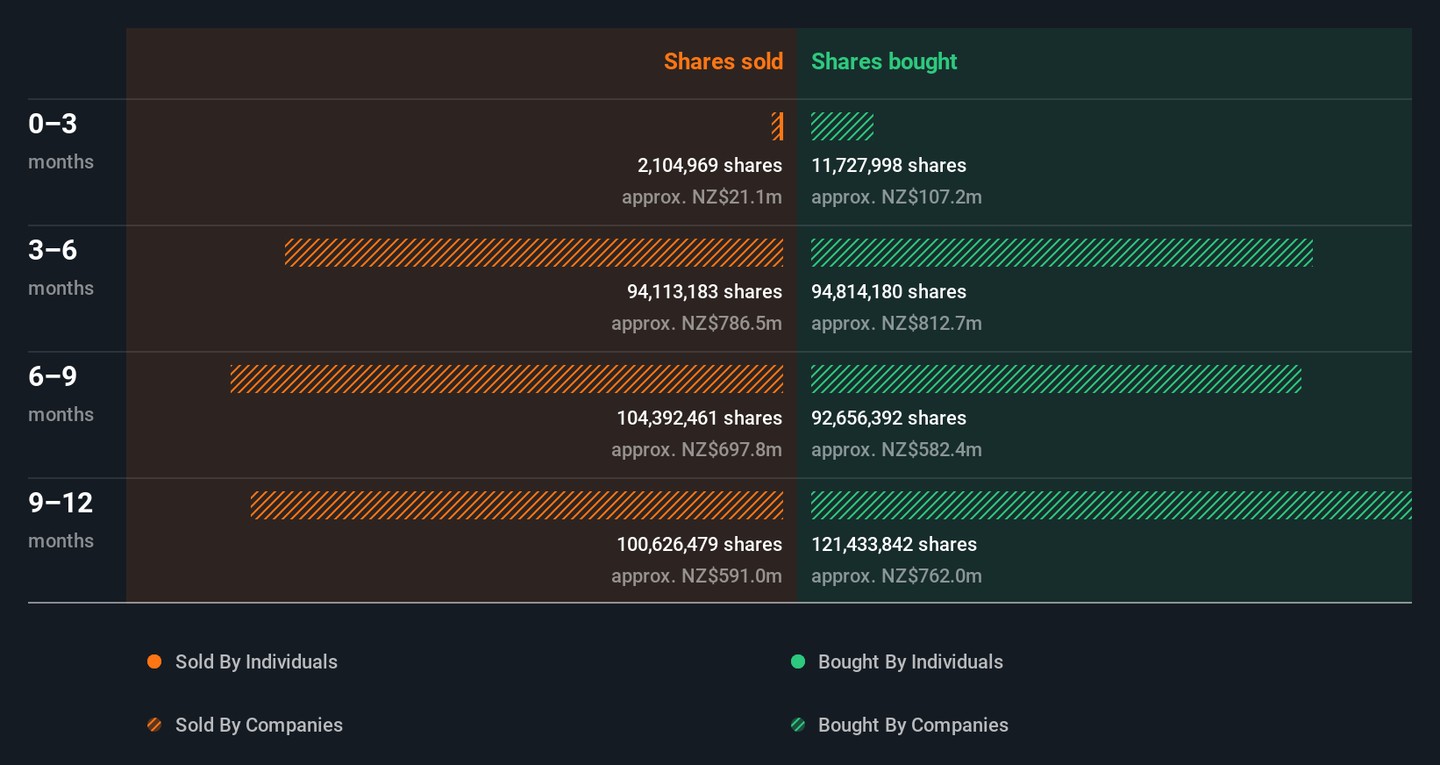Select the orange 3–6 months sold bar

click(534, 253)
